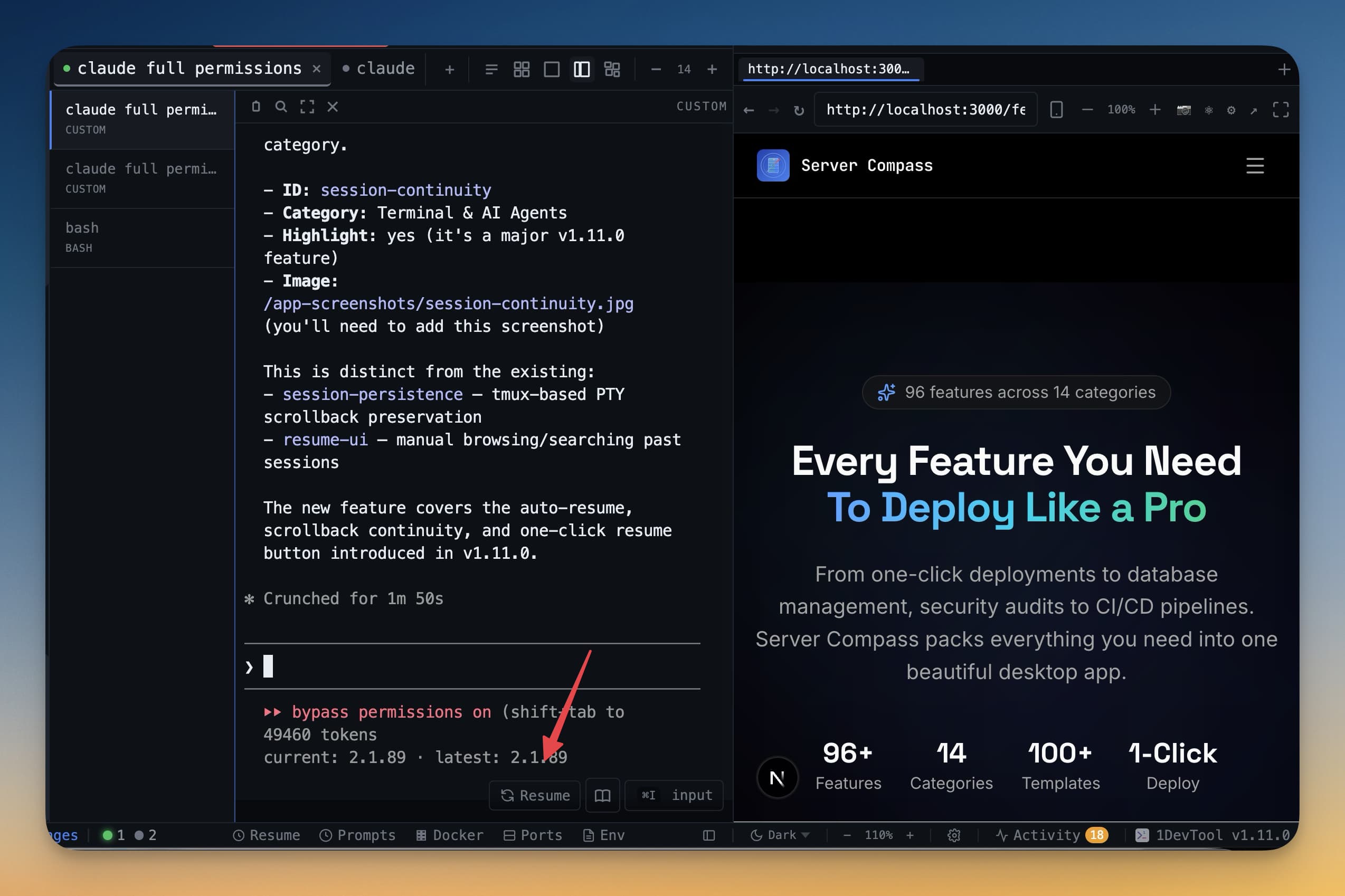Toggle the sidebar panel icon in status bar
This screenshot has height=896, width=1345.
pyautogui.click(x=708, y=835)
